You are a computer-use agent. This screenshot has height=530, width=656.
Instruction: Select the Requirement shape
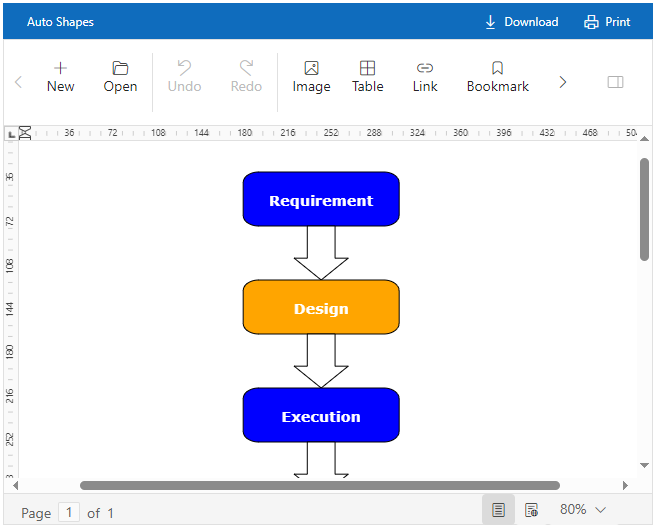point(321,199)
